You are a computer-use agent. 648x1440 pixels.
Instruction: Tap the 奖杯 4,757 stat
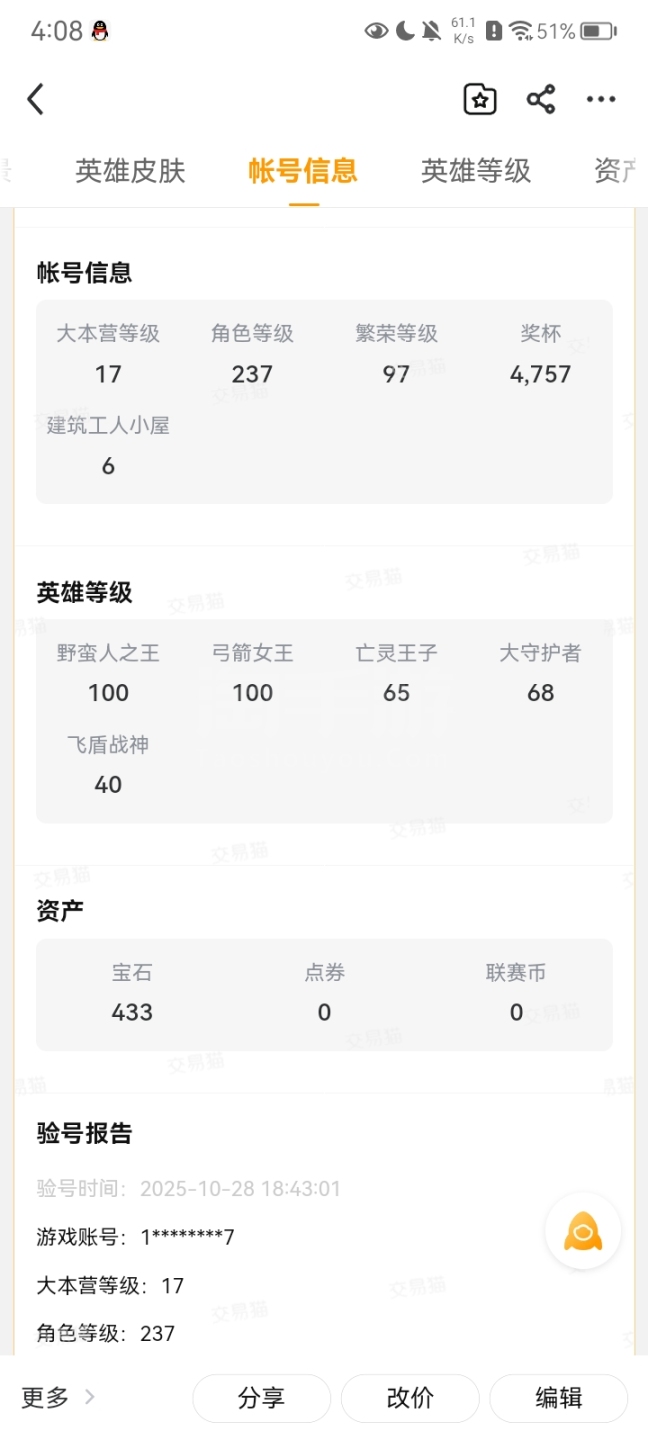tap(540, 374)
